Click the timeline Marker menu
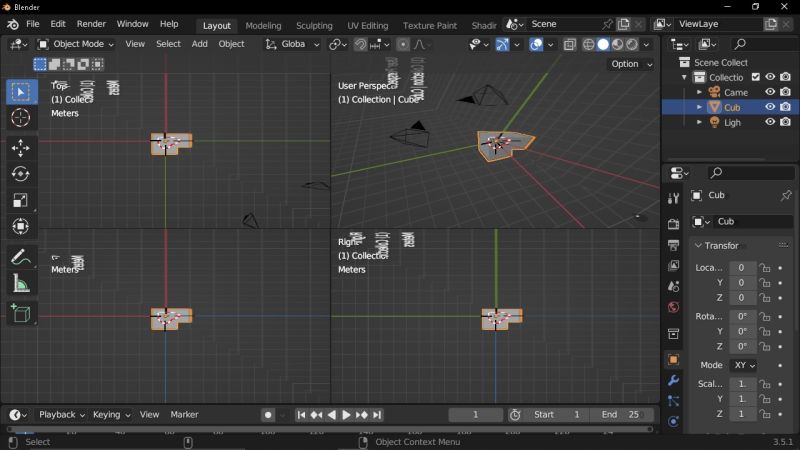Image resolution: width=800 pixels, height=450 pixels. (184, 415)
